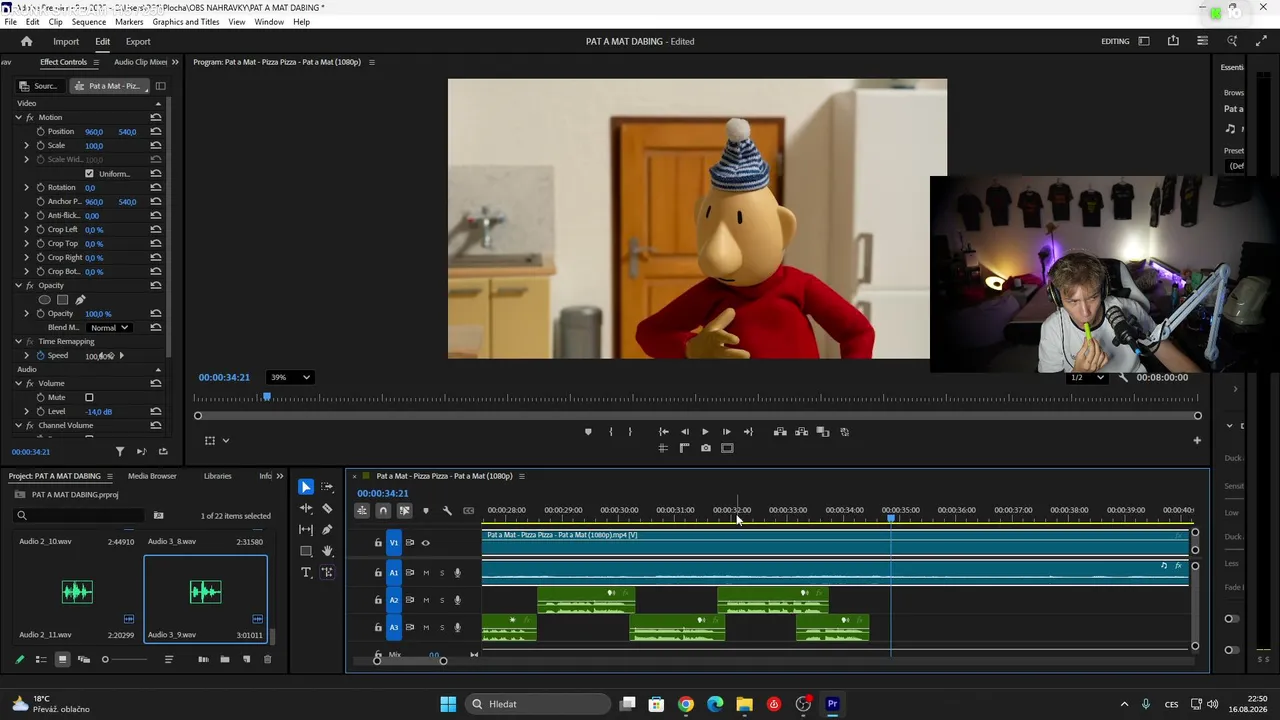
Task: Play the Program monitor preview
Action: (x=705, y=432)
